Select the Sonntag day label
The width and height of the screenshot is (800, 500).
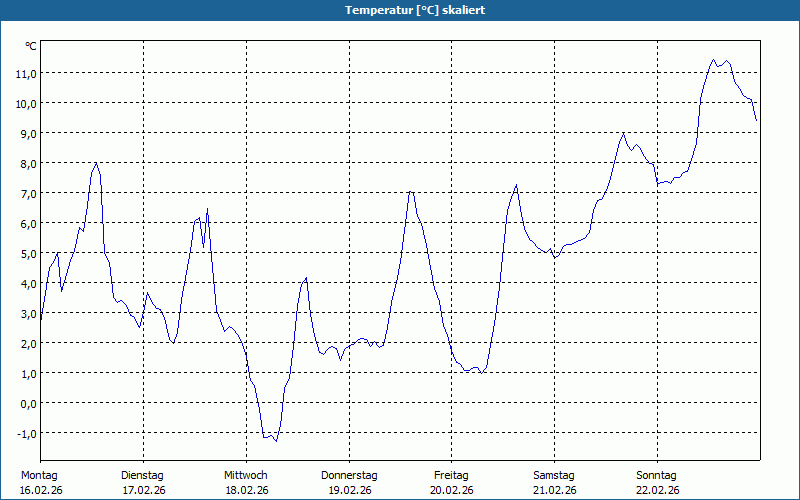coord(656,476)
